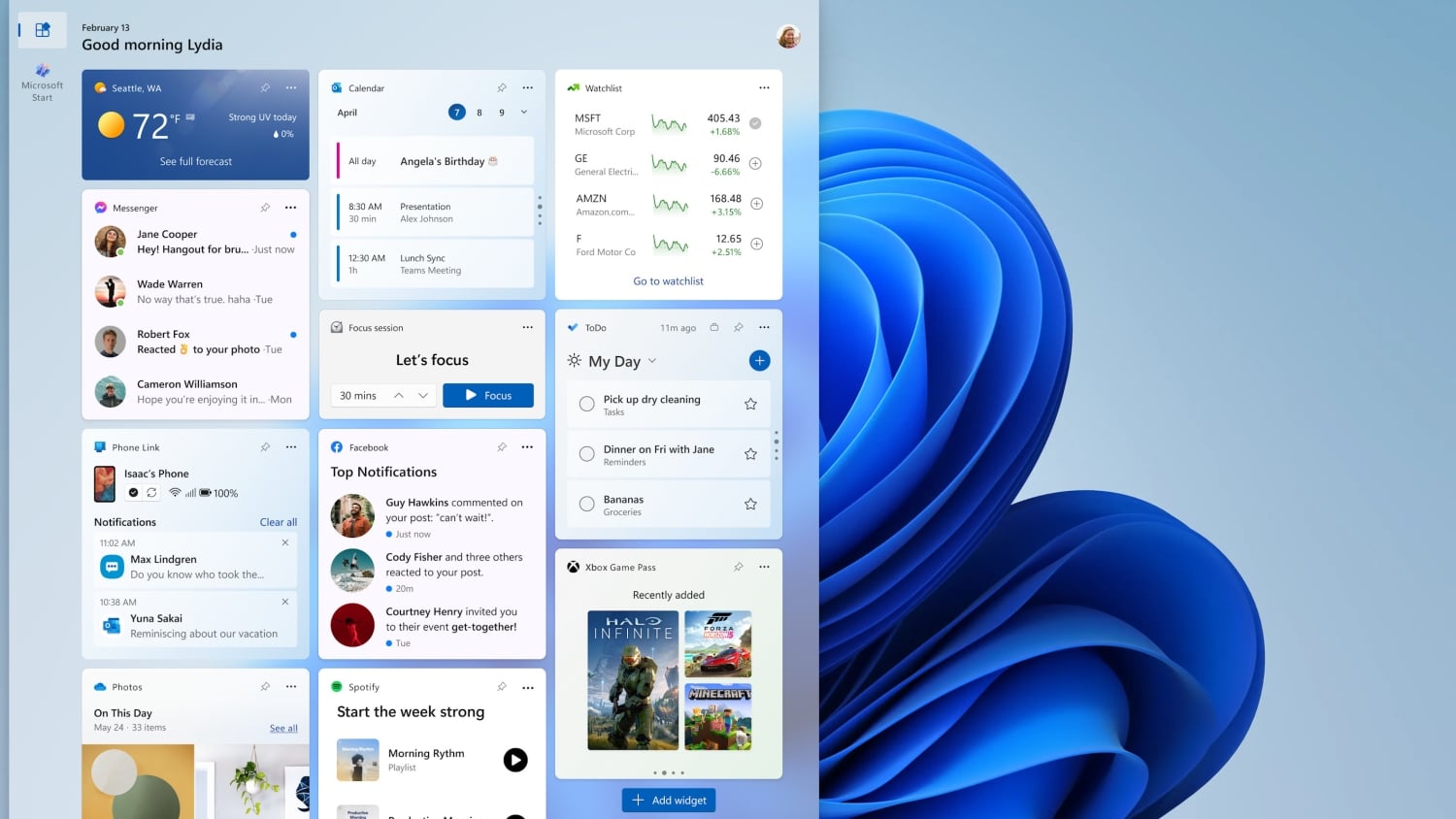Pin the Calendar widget
The width and height of the screenshot is (1456, 819).
[x=502, y=87]
